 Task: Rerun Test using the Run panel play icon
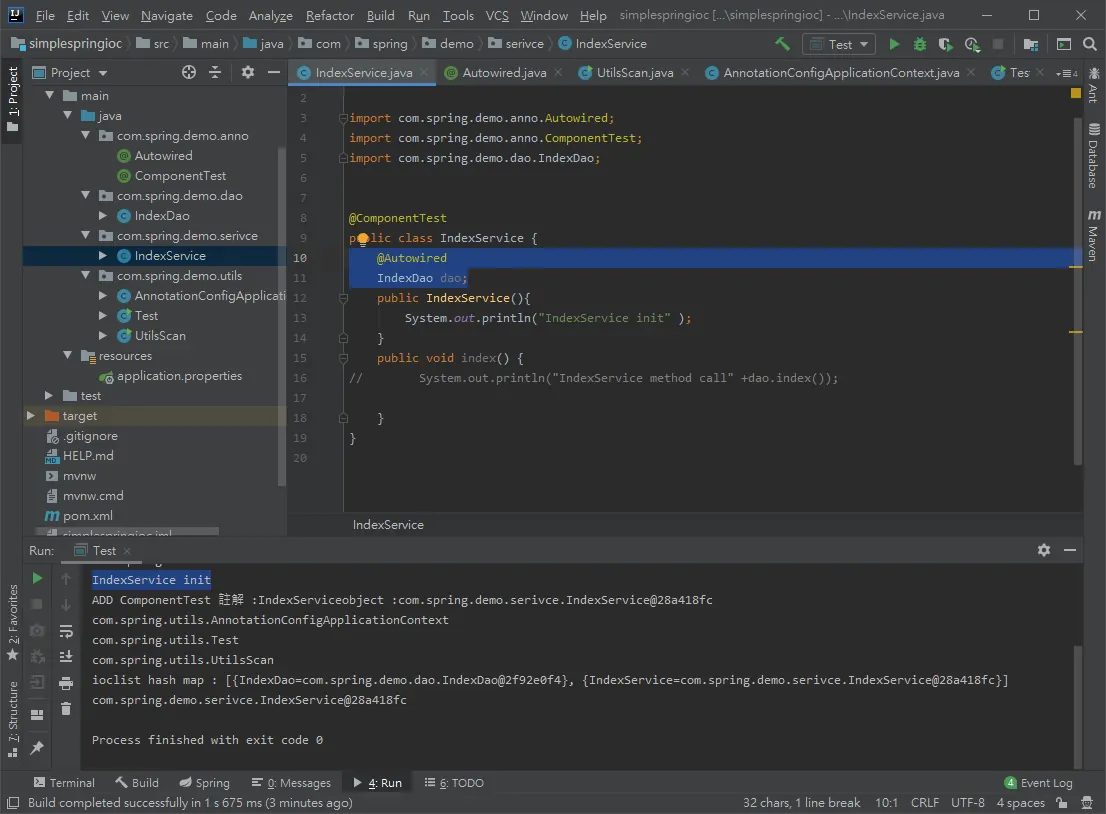point(37,578)
